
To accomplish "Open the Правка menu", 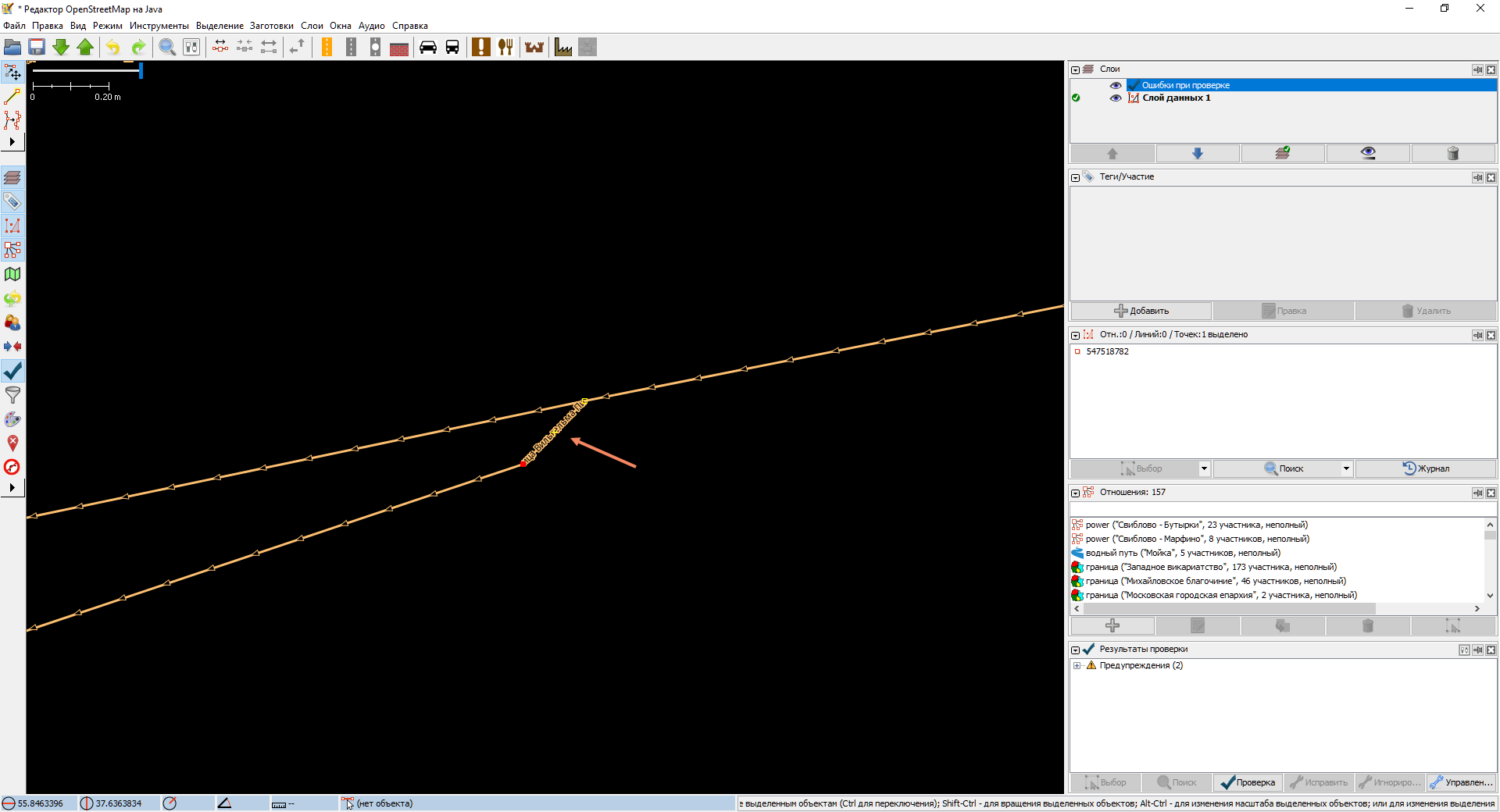I will (x=48, y=26).
